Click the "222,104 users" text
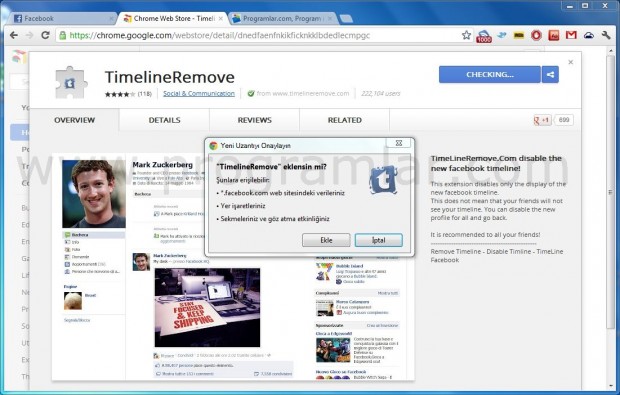The height and width of the screenshot is (395, 620). click(381, 94)
